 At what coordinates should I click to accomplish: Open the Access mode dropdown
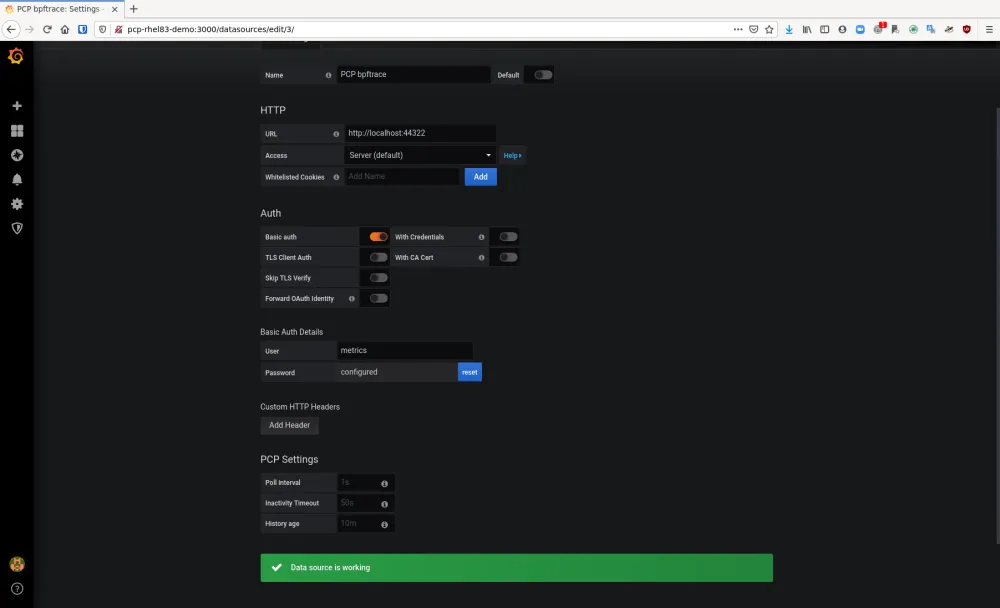click(419, 155)
